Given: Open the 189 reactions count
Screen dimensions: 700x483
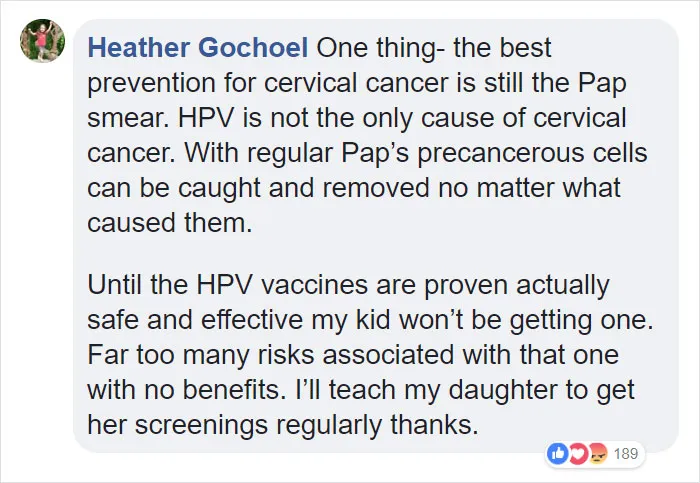Looking at the screenshot, I should click(625, 454).
